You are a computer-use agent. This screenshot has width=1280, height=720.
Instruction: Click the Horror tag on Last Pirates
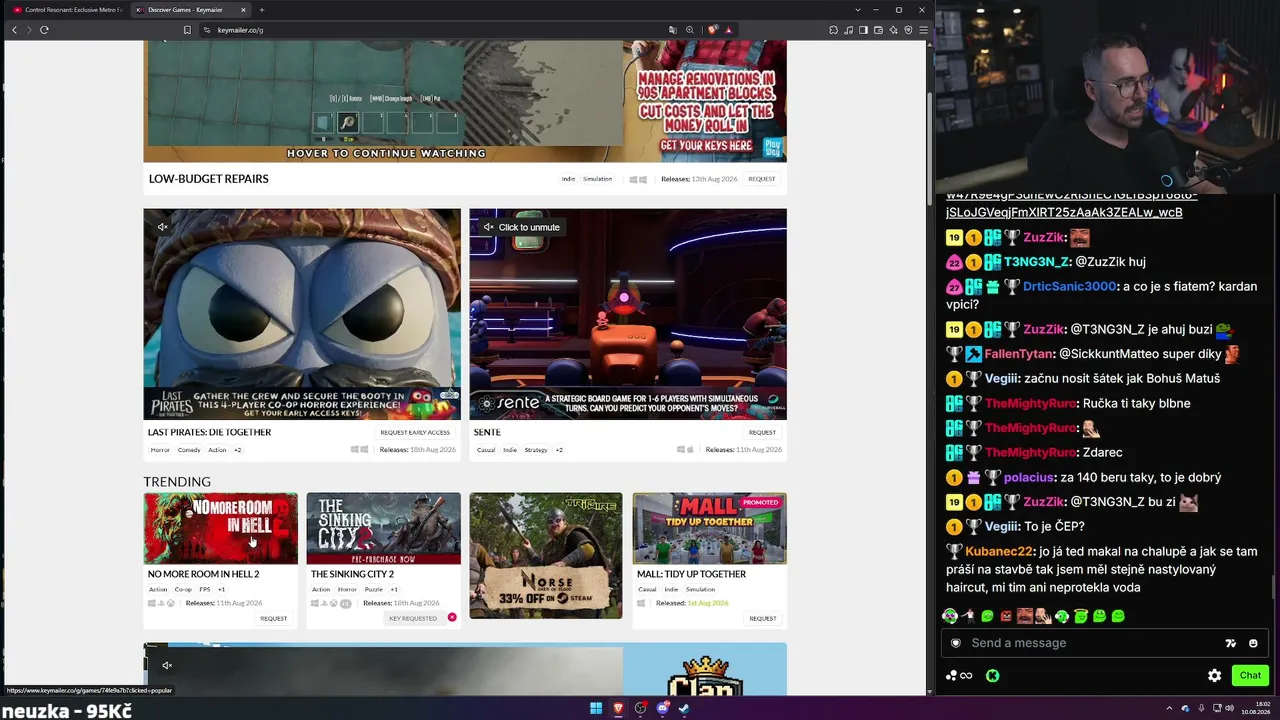click(x=160, y=450)
